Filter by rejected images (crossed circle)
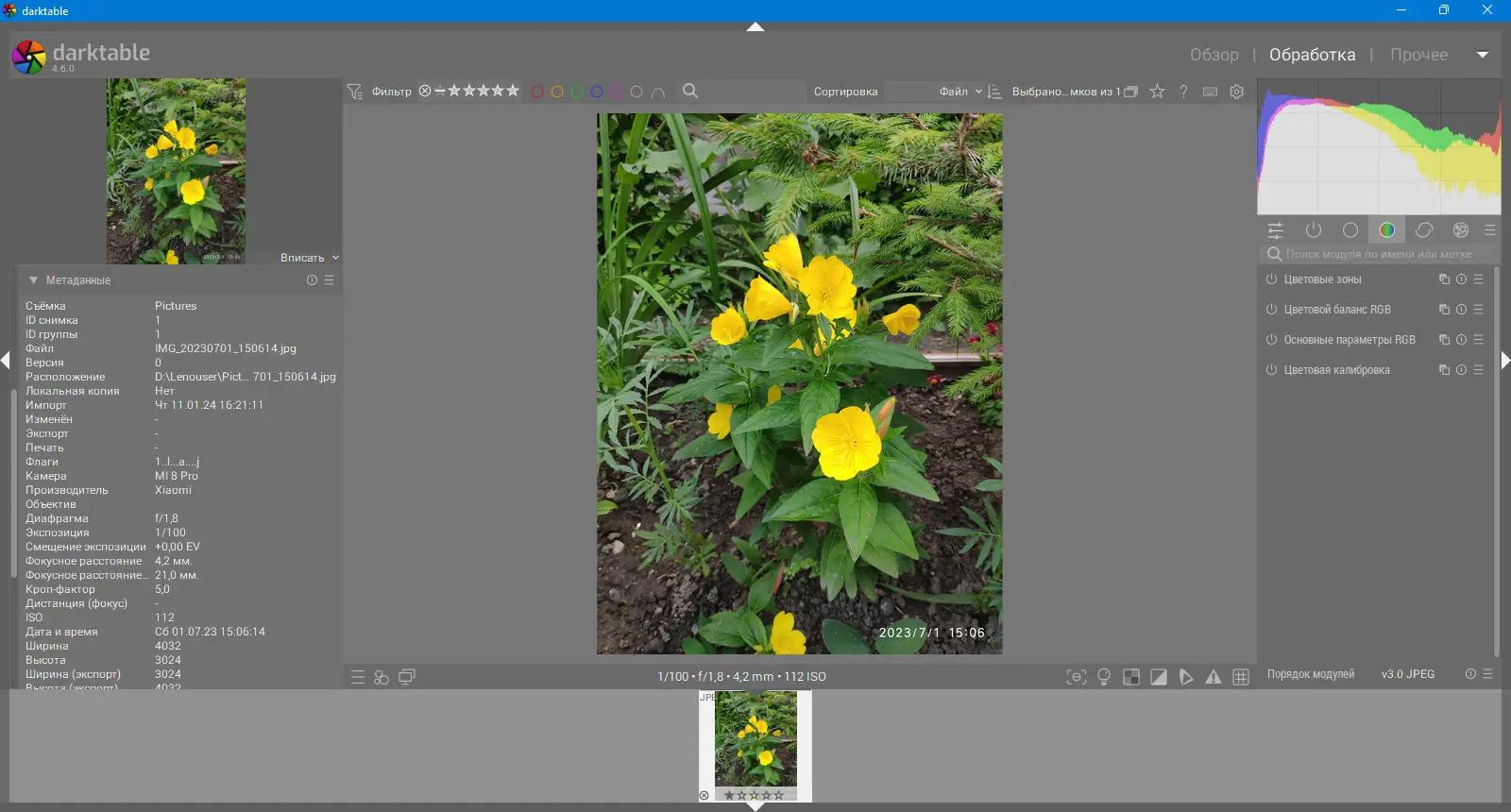Viewport: 1511px width, 812px height. pyautogui.click(x=425, y=91)
